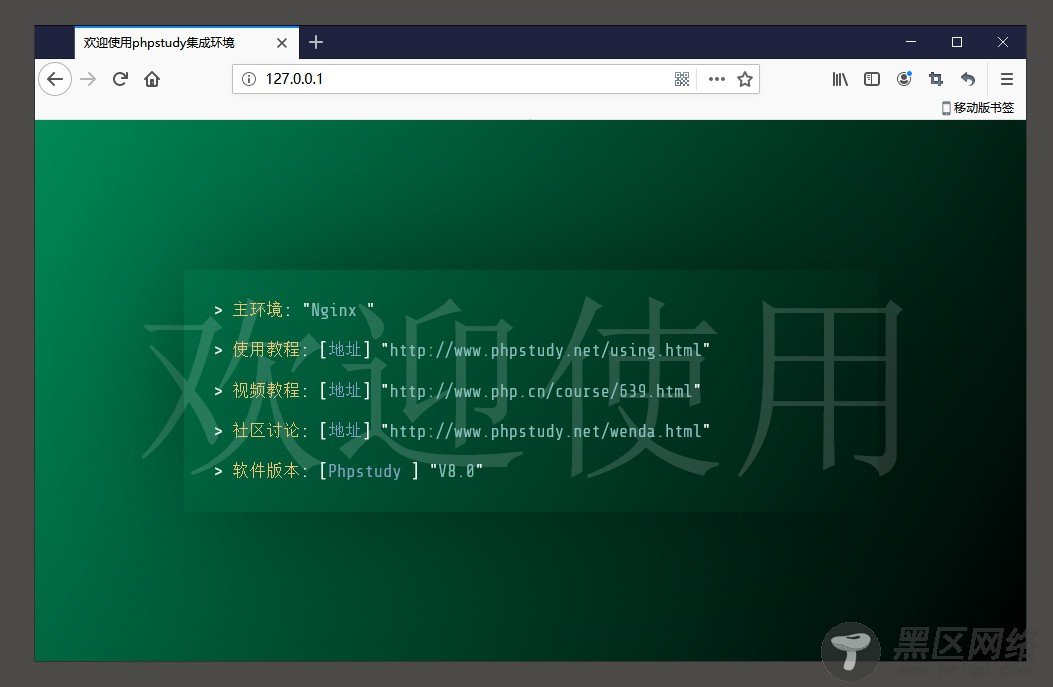Reload the page with the refresh icon

(120, 79)
